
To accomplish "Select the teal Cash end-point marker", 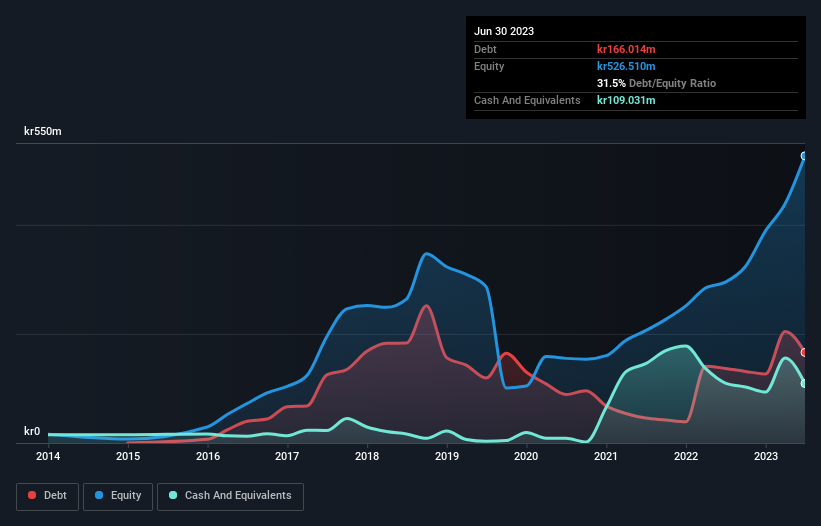I will pyautogui.click(x=804, y=384).
